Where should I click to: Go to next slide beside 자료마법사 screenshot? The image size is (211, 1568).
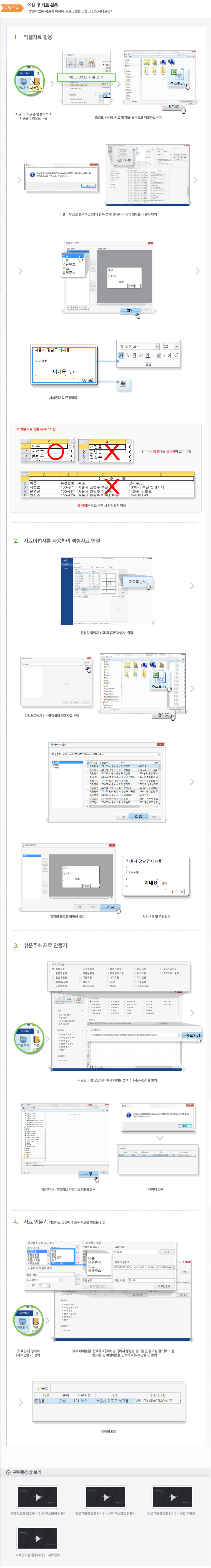pos(192,586)
